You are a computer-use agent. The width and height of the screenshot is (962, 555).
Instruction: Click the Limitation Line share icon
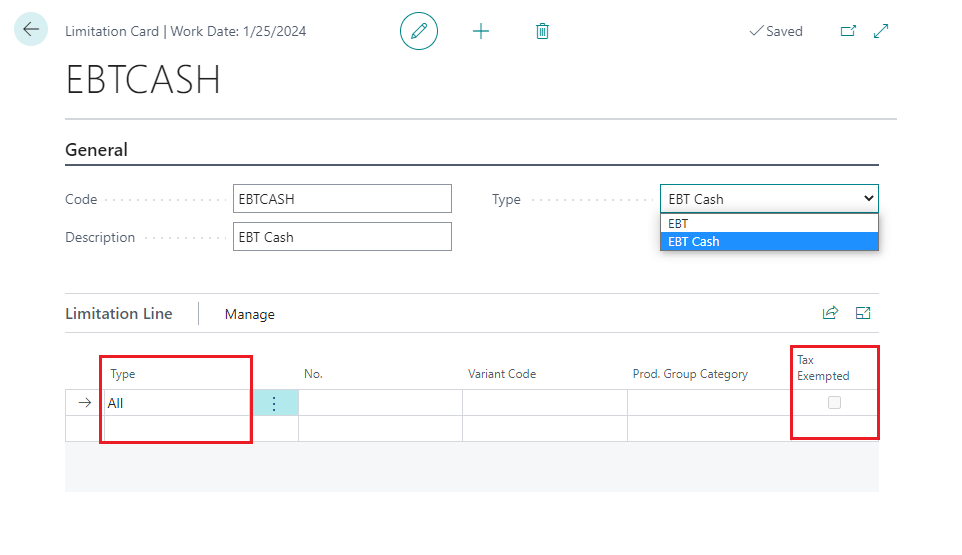point(830,313)
